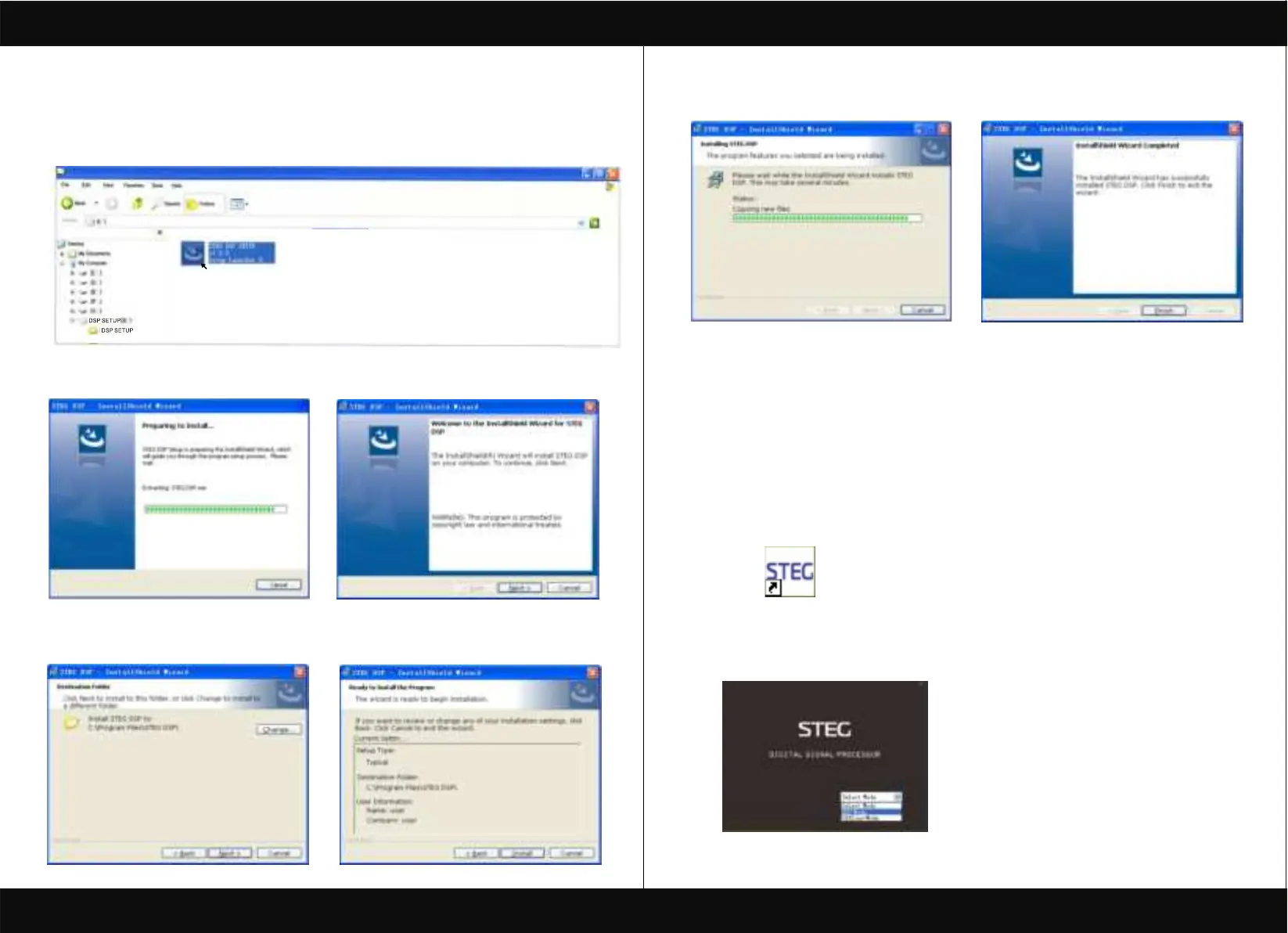This screenshot has width=1288, height=933.
Task: Close the Welcome InstallShield wizard window
Action: (x=591, y=407)
